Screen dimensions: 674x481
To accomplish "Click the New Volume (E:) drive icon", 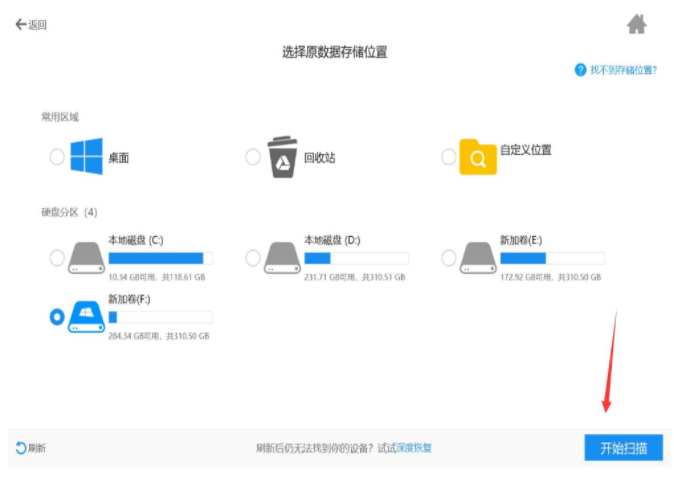I will (x=477, y=259).
